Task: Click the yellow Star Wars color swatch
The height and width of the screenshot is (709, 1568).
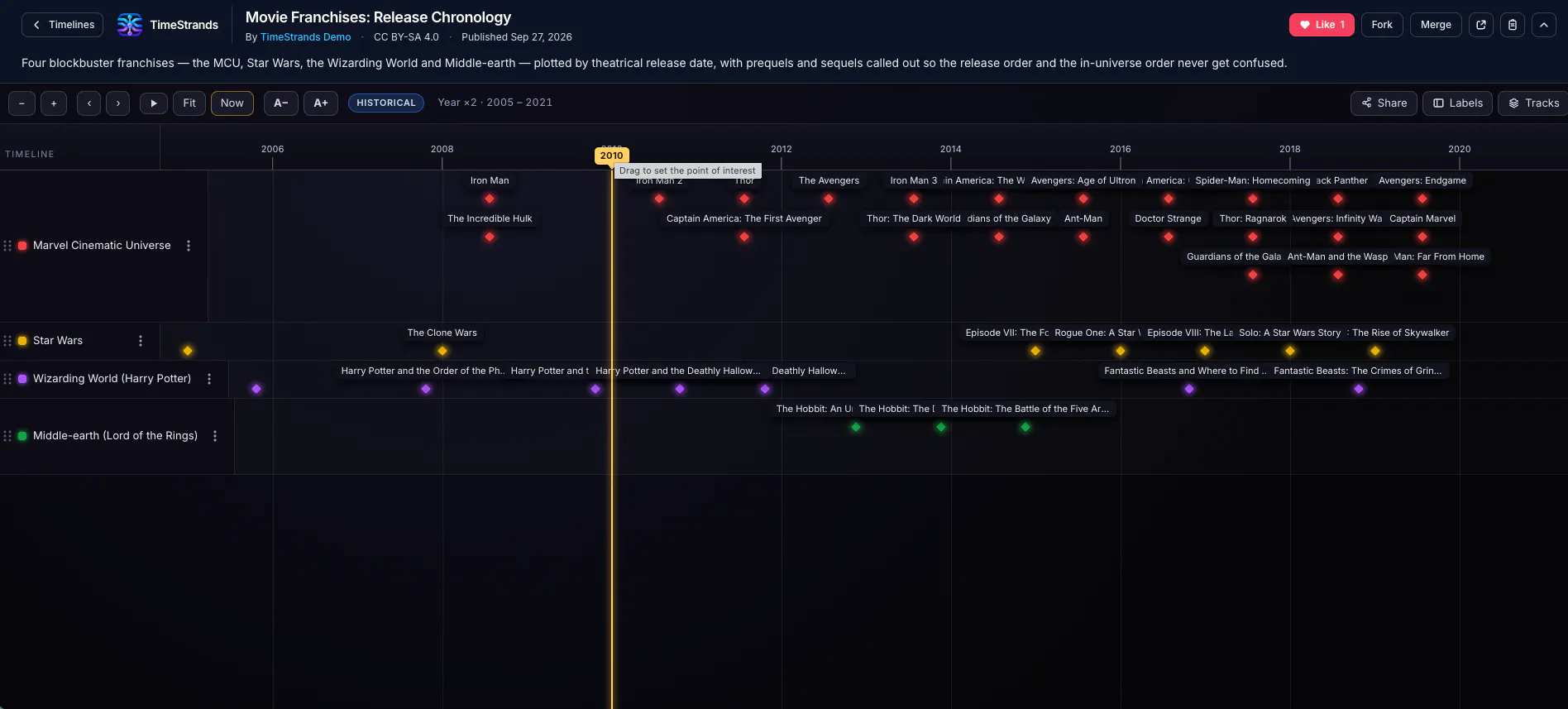Action: [x=22, y=341]
